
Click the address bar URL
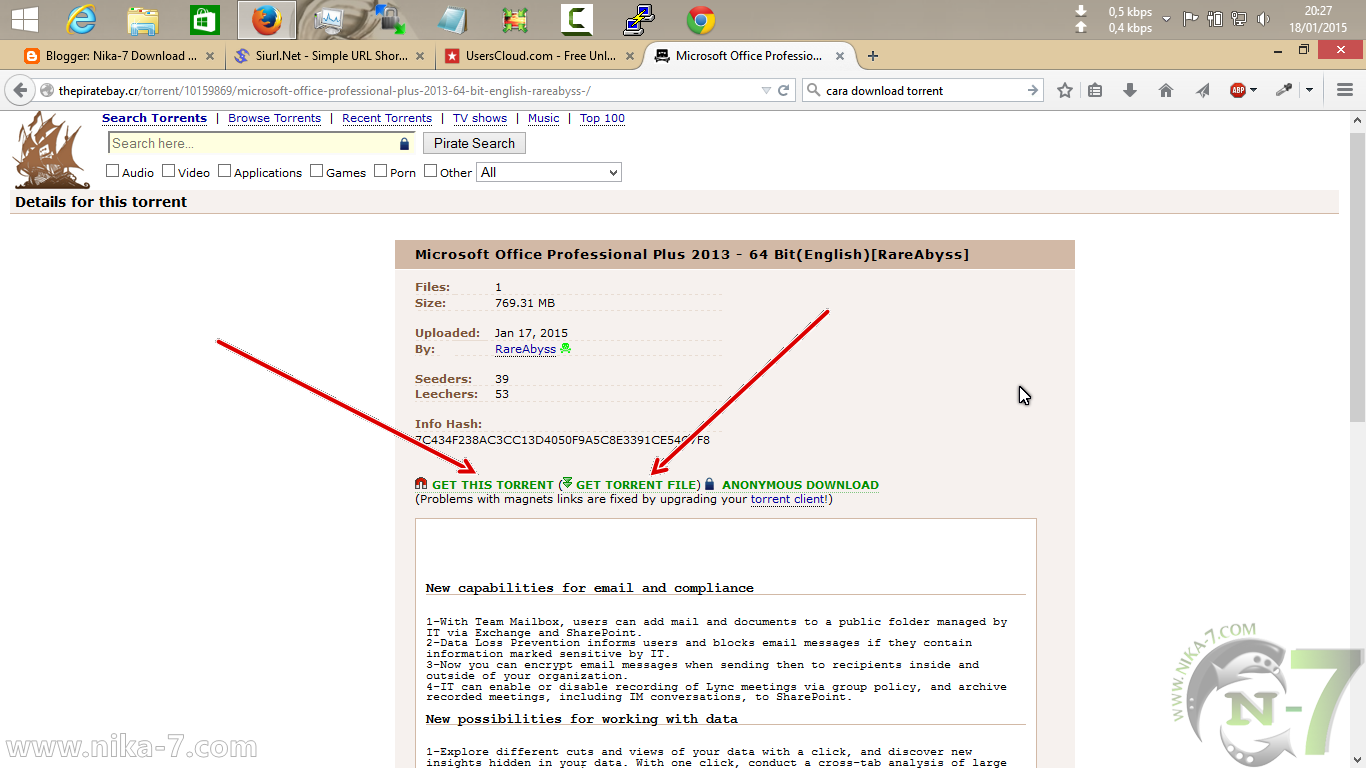(325, 90)
